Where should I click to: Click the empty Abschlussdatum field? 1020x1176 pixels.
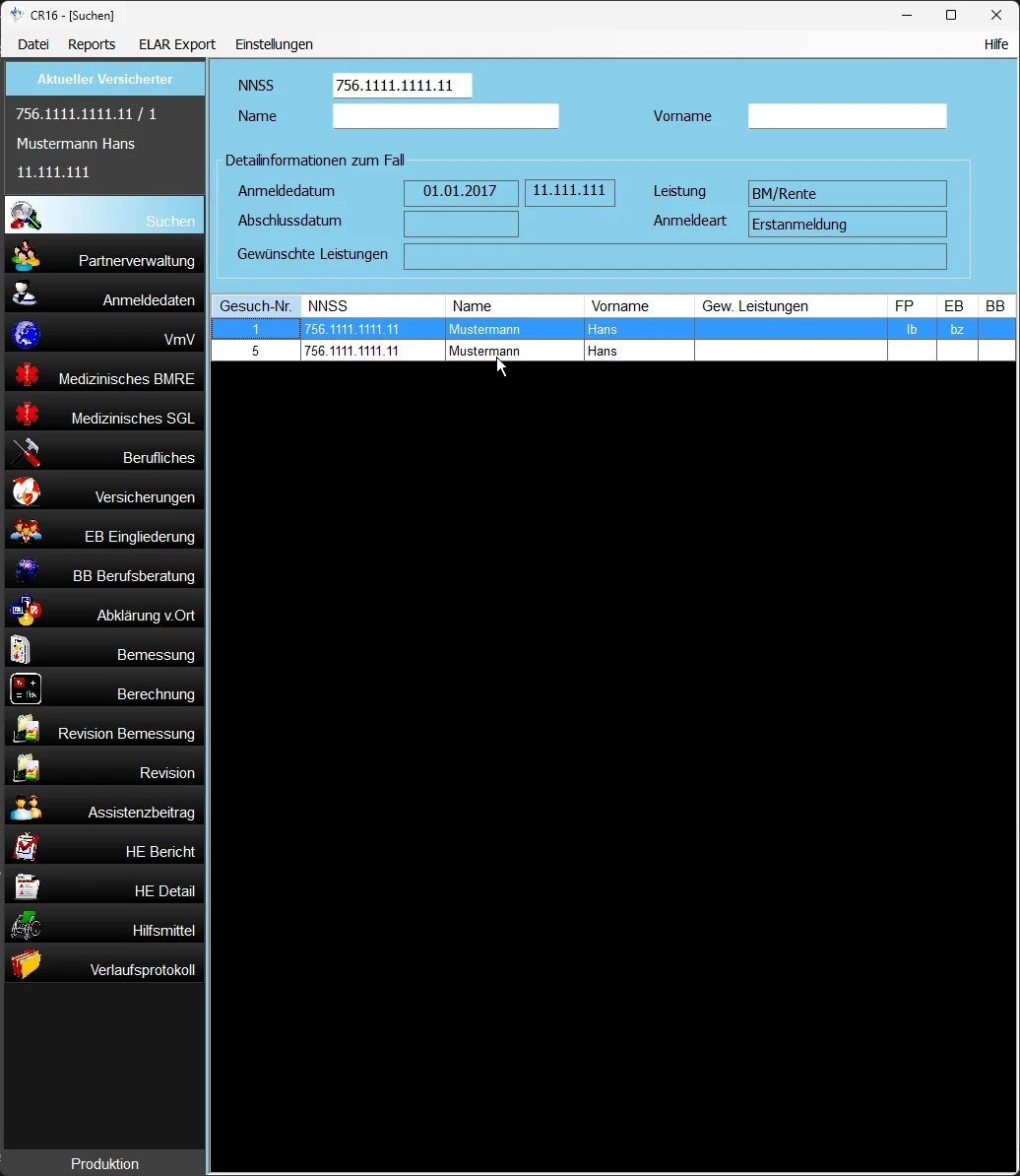click(x=461, y=225)
